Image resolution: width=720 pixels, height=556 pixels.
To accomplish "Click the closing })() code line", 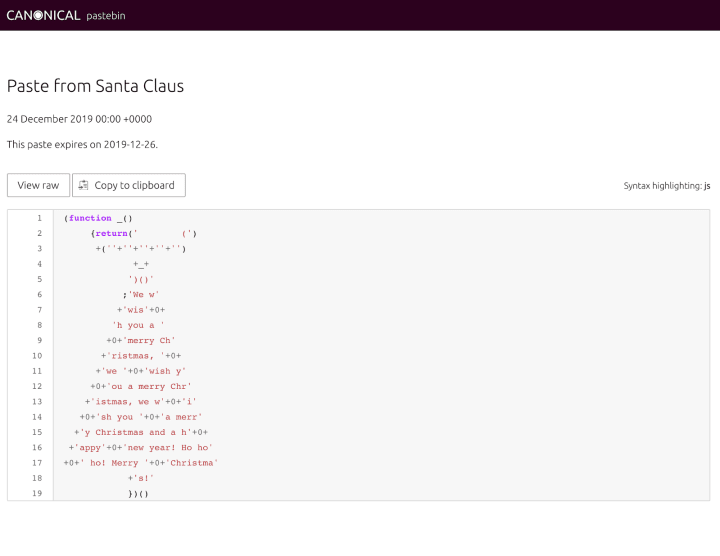I will click(137, 493).
